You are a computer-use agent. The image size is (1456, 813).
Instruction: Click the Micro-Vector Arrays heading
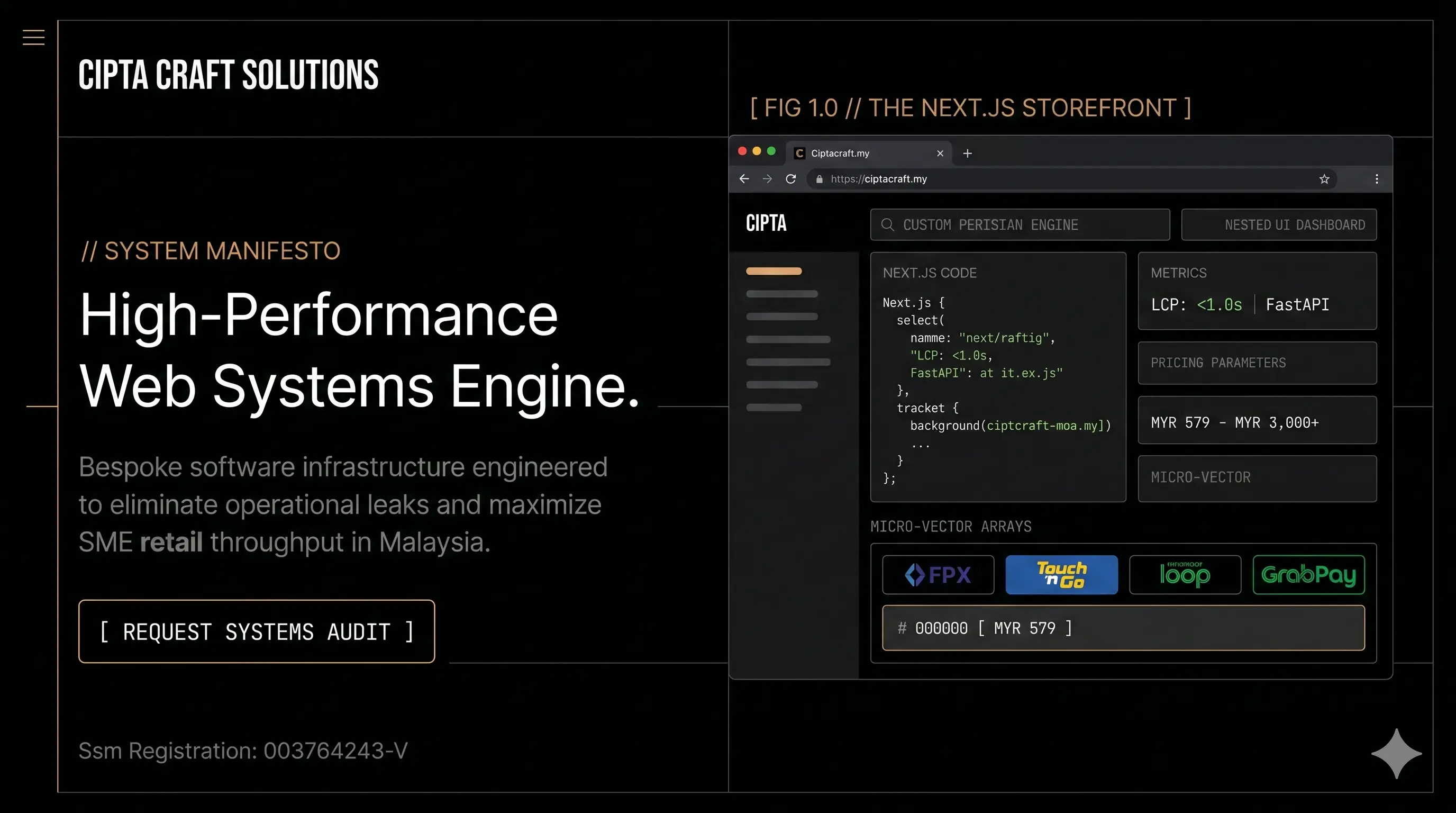point(951,526)
